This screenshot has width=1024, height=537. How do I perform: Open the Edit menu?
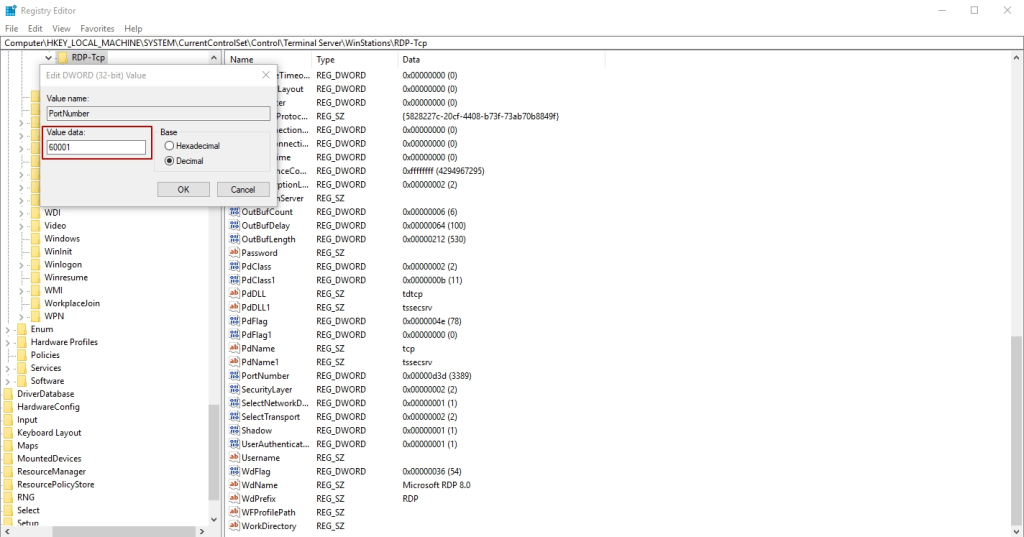click(x=35, y=29)
